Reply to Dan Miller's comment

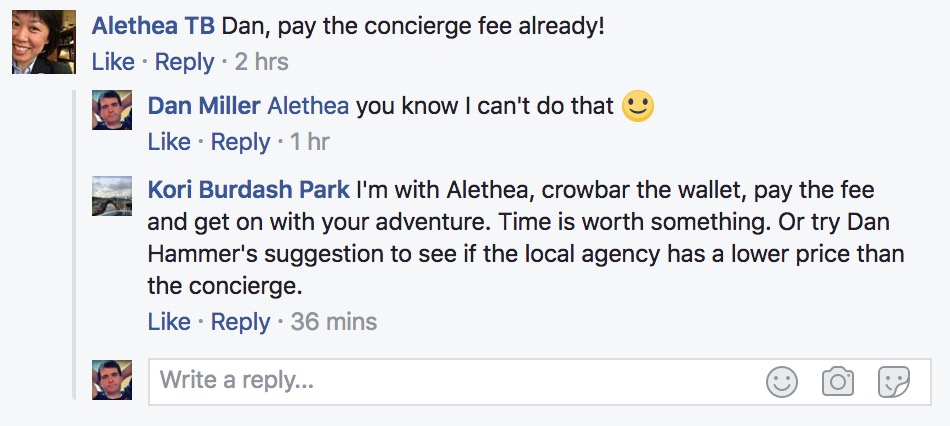[x=241, y=142]
